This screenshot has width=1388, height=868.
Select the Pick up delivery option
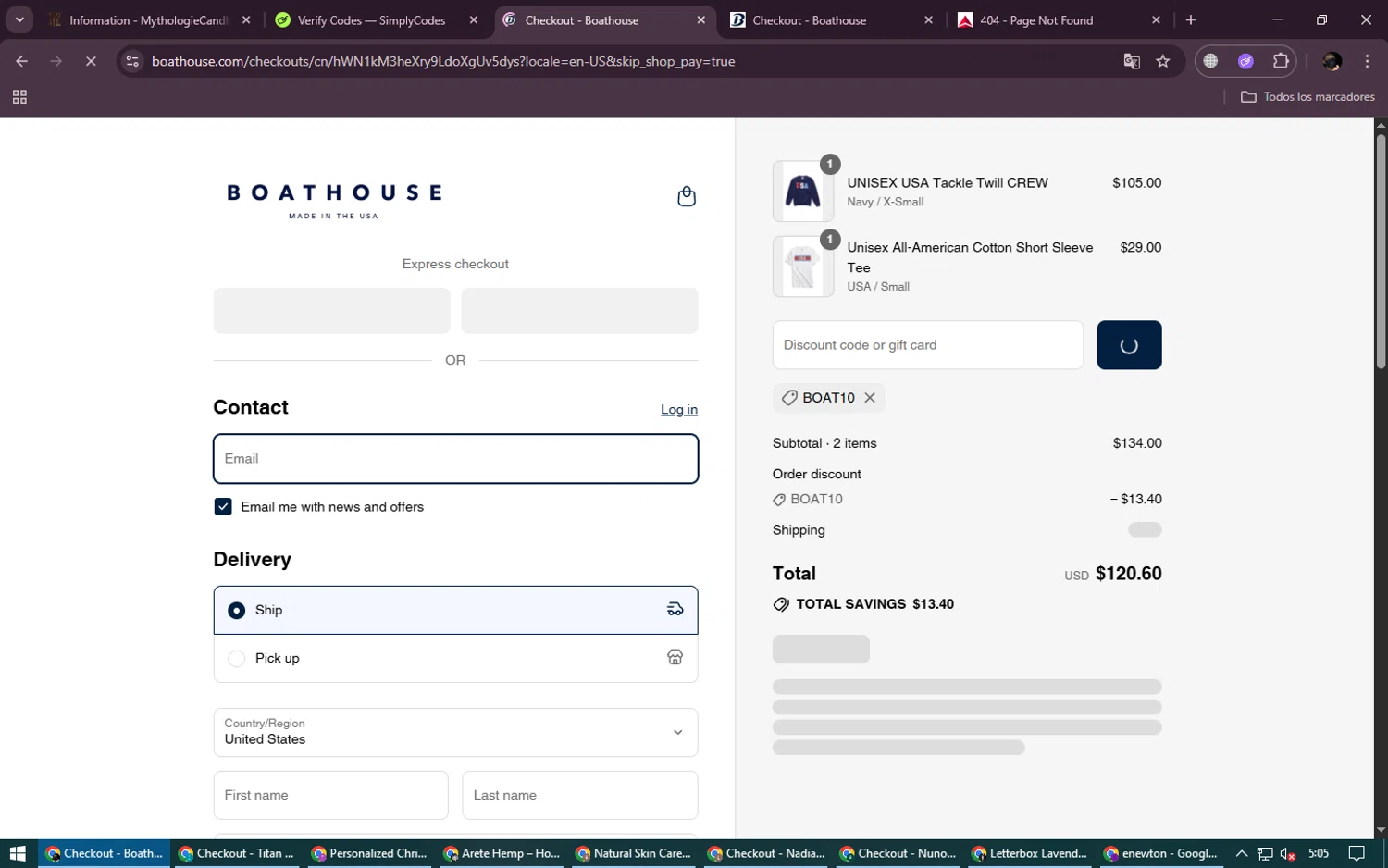click(x=455, y=659)
